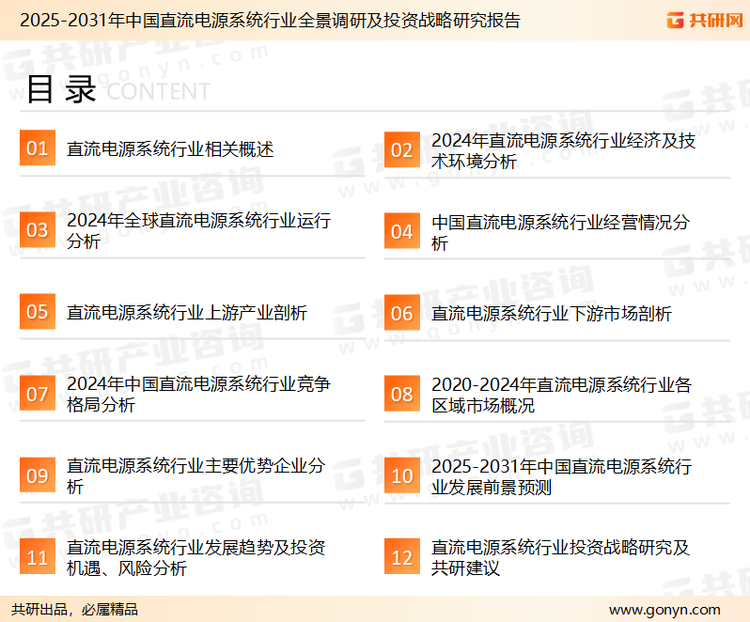Screen dimensions: 750x622
Task: Open the www.gonyn.com footer link
Action: click(665, 610)
